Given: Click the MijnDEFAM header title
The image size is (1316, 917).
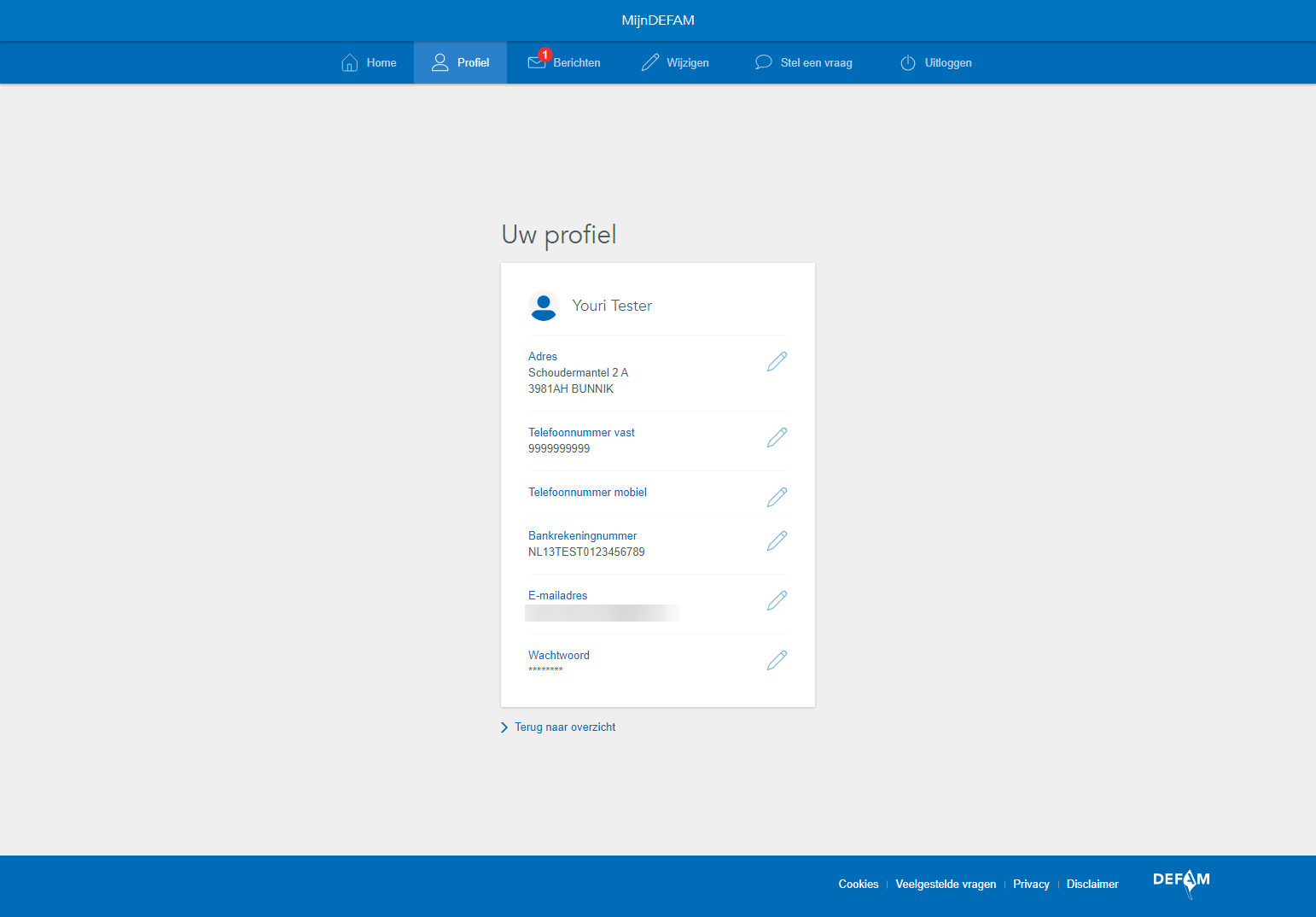Looking at the screenshot, I should [658, 20].
